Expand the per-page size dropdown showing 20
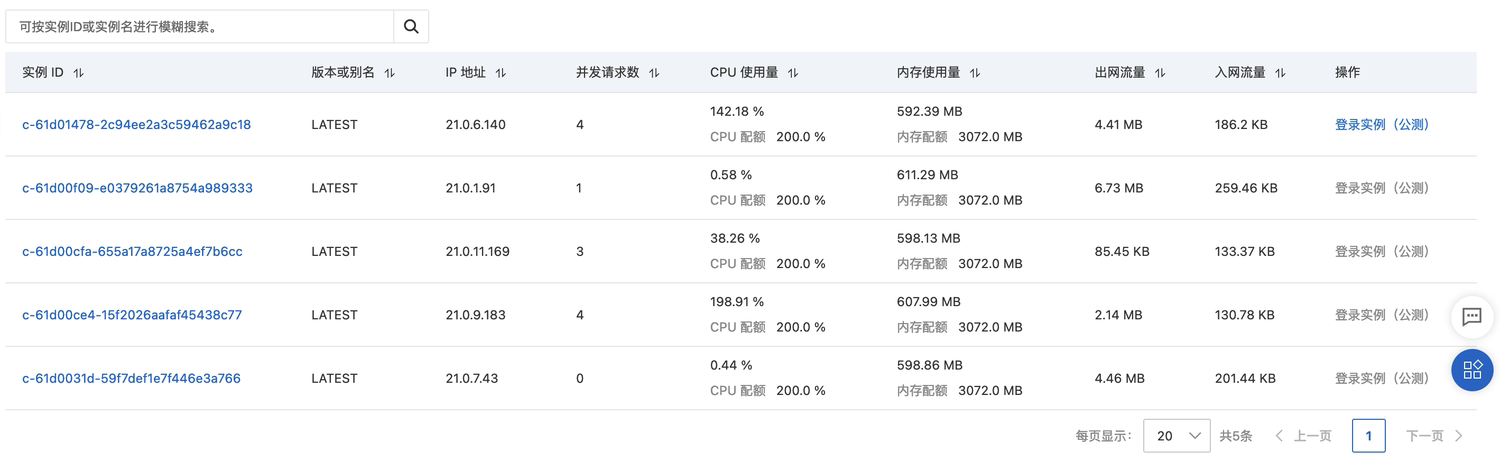 point(1177,436)
